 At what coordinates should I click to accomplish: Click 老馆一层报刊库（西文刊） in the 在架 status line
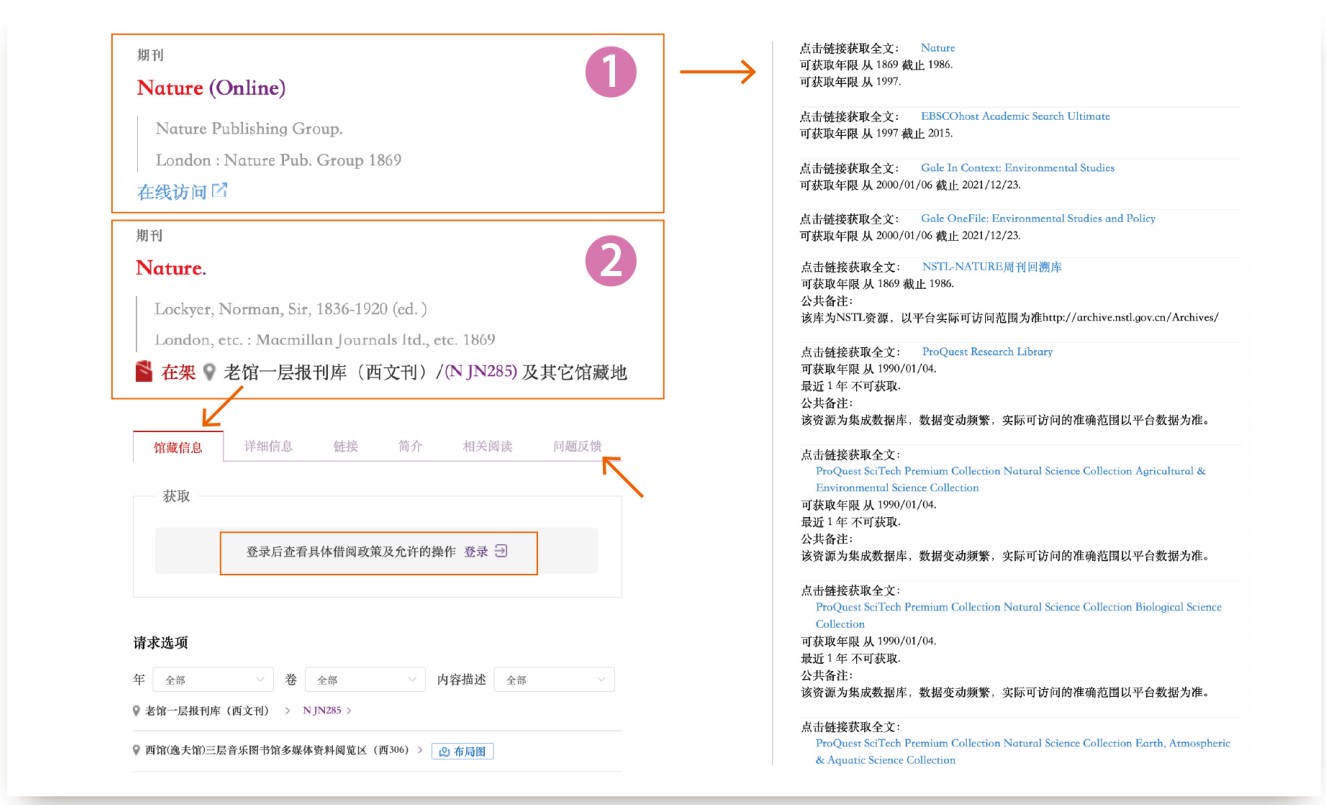coord(333,372)
